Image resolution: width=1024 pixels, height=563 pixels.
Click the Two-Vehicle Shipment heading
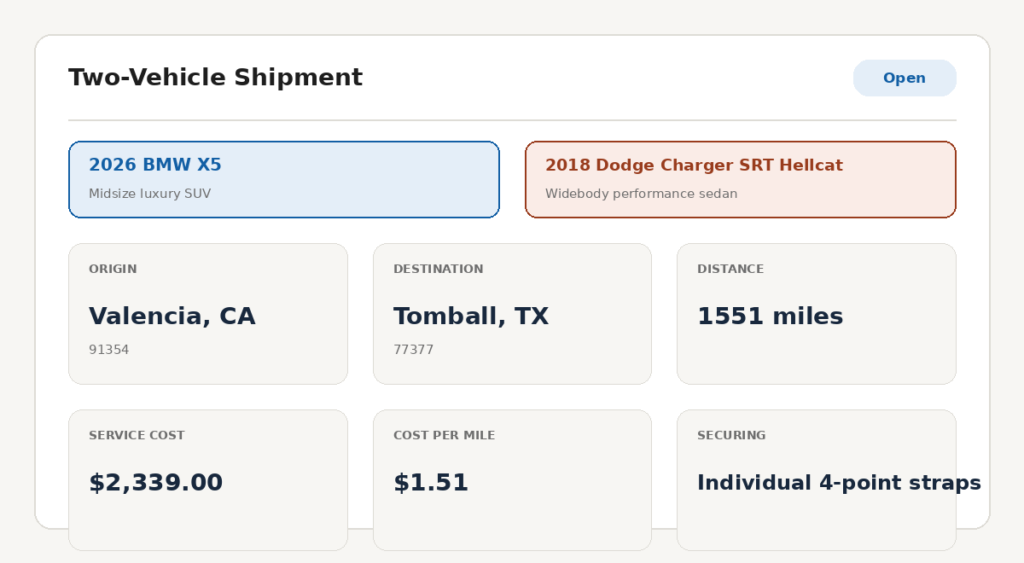click(215, 77)
